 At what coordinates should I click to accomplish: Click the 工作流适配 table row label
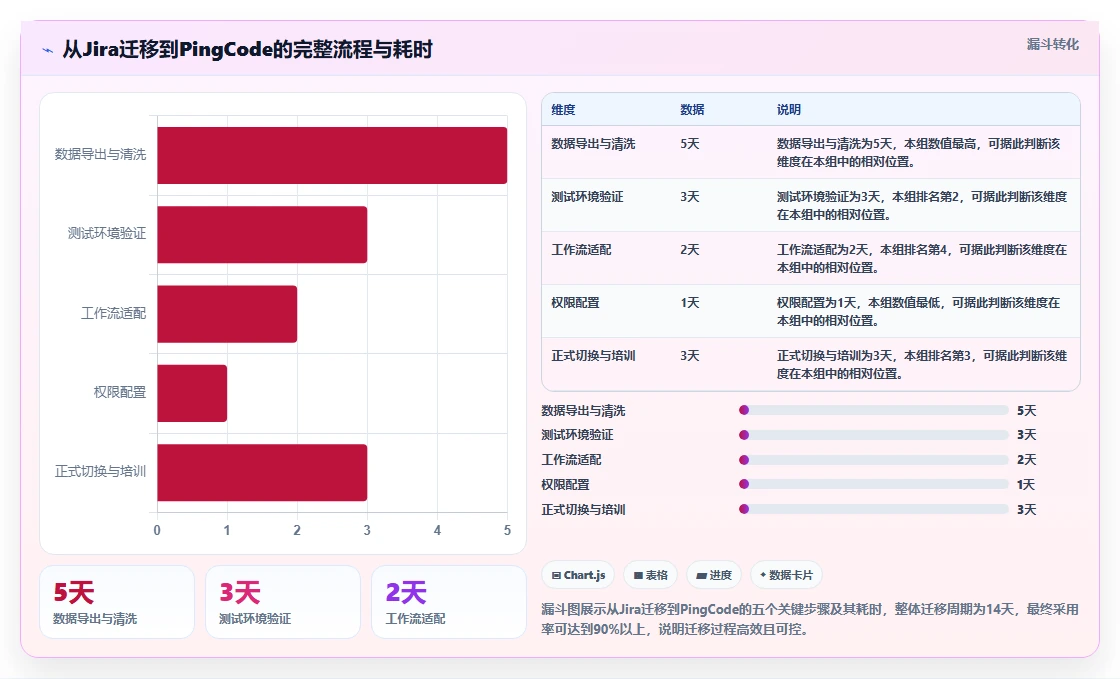581,249
